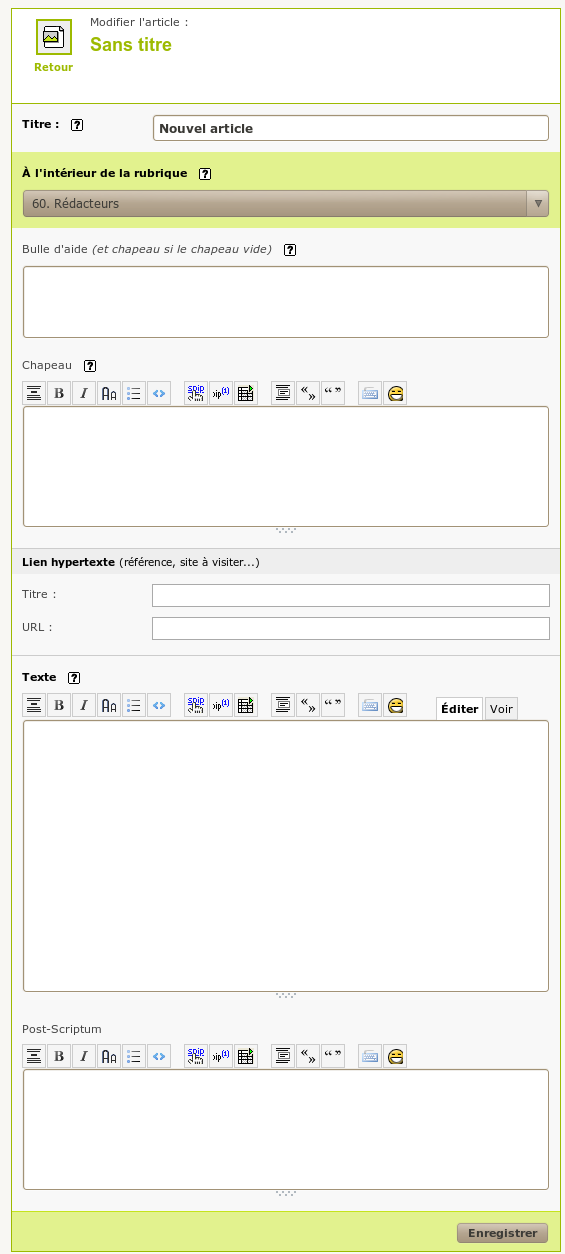The height and width of the screenshot is (1254, 565).
Task: Focus the hyperlink URL input field
Action: point(351,628)
